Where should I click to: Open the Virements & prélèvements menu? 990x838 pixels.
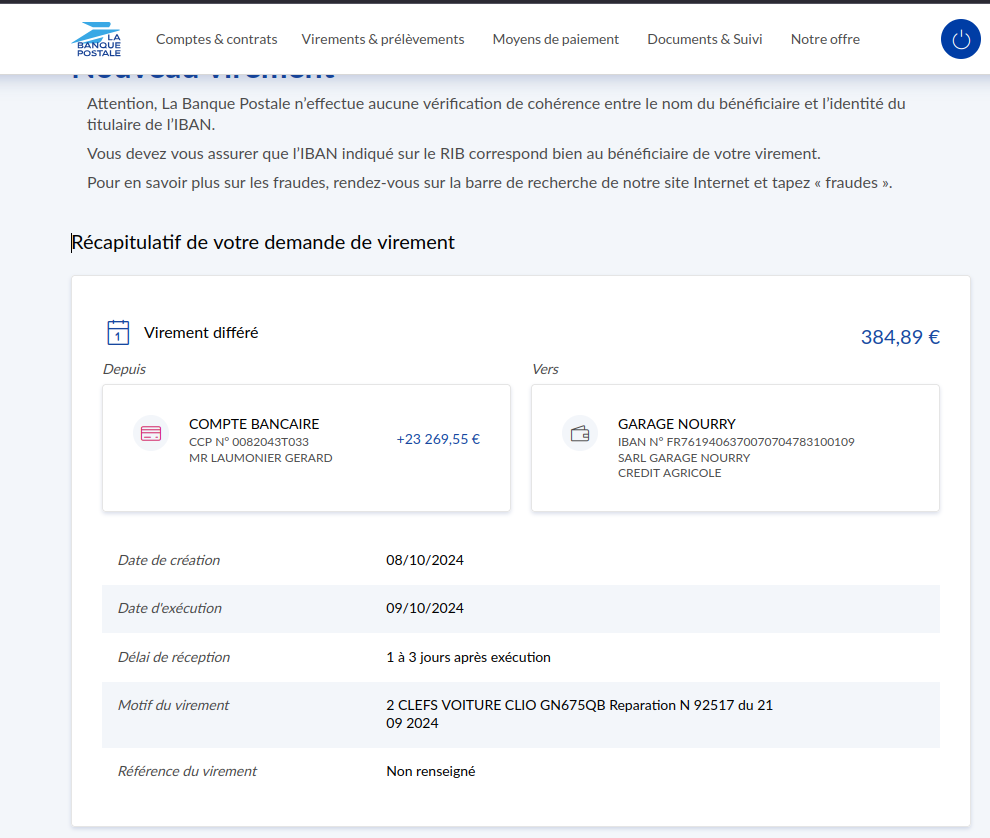(x=383, y=40)
